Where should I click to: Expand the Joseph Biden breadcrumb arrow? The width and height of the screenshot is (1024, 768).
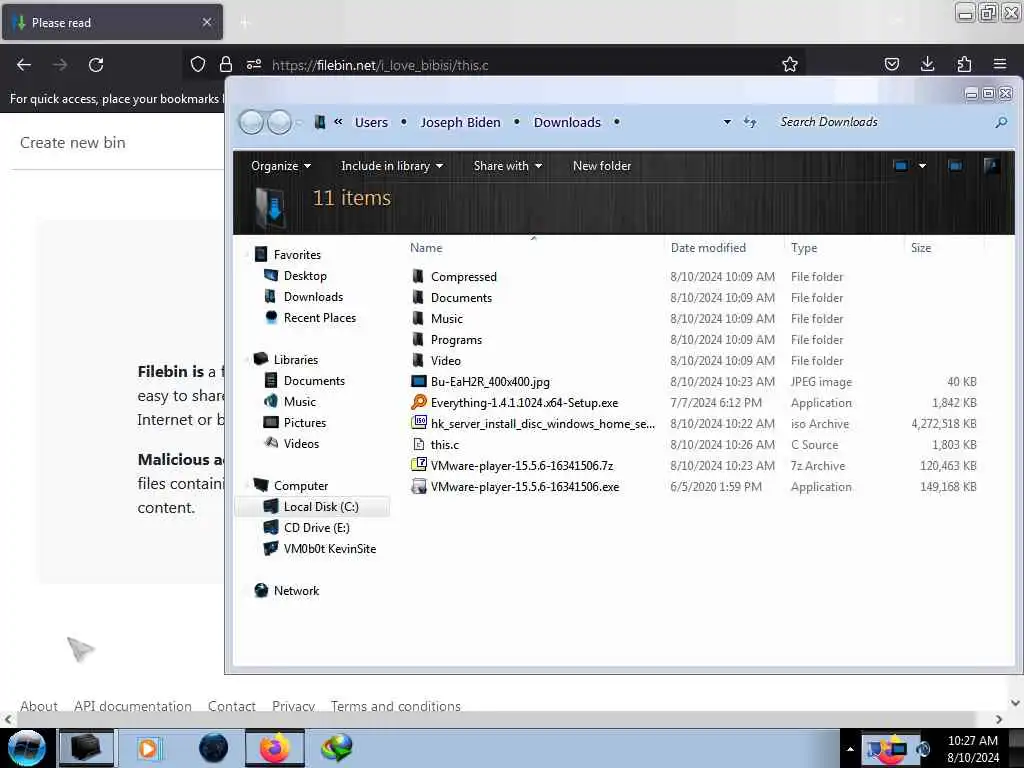click(x=517, y=122)
